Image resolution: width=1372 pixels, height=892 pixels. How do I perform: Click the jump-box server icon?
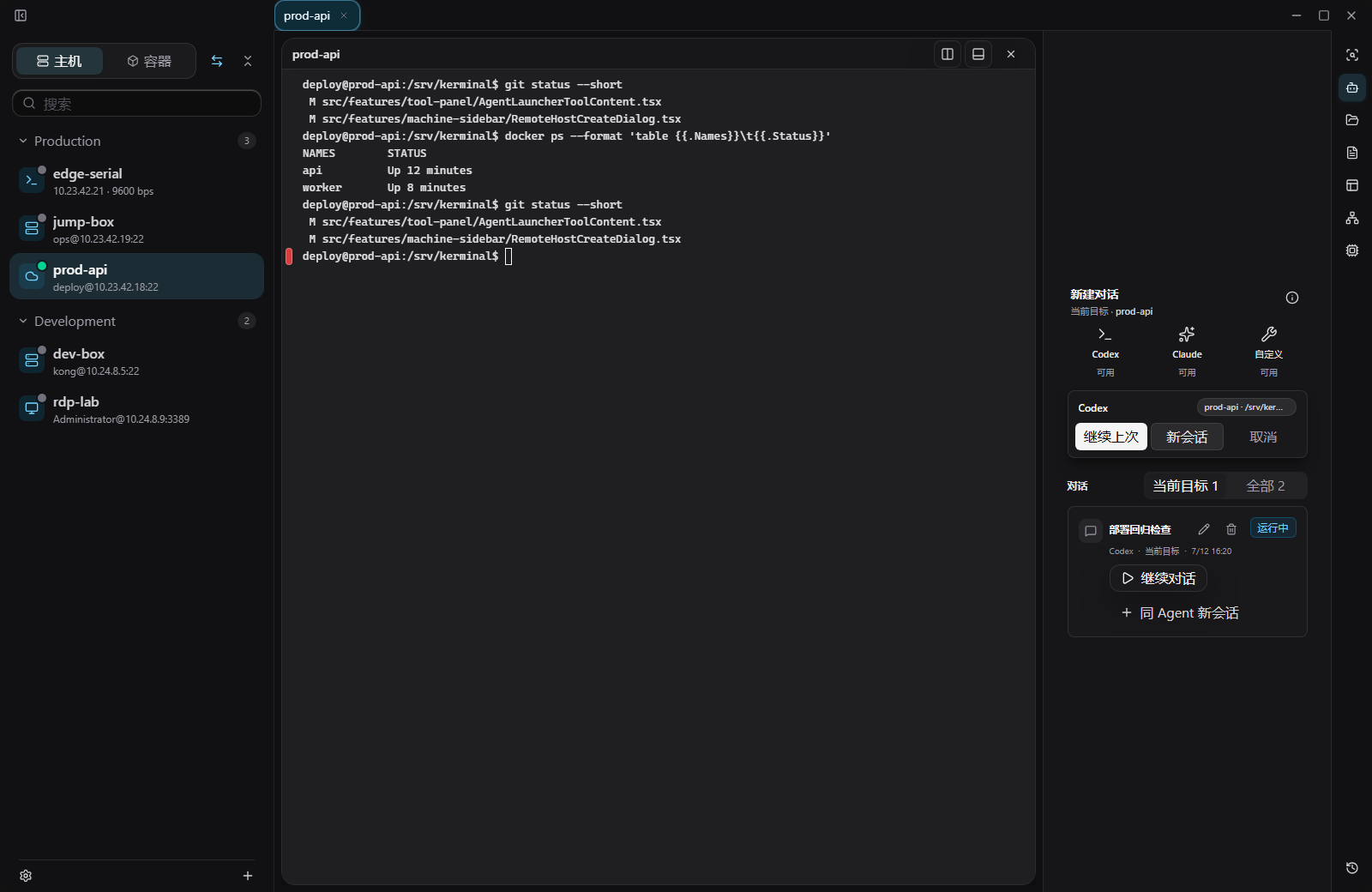pos(32,228)
